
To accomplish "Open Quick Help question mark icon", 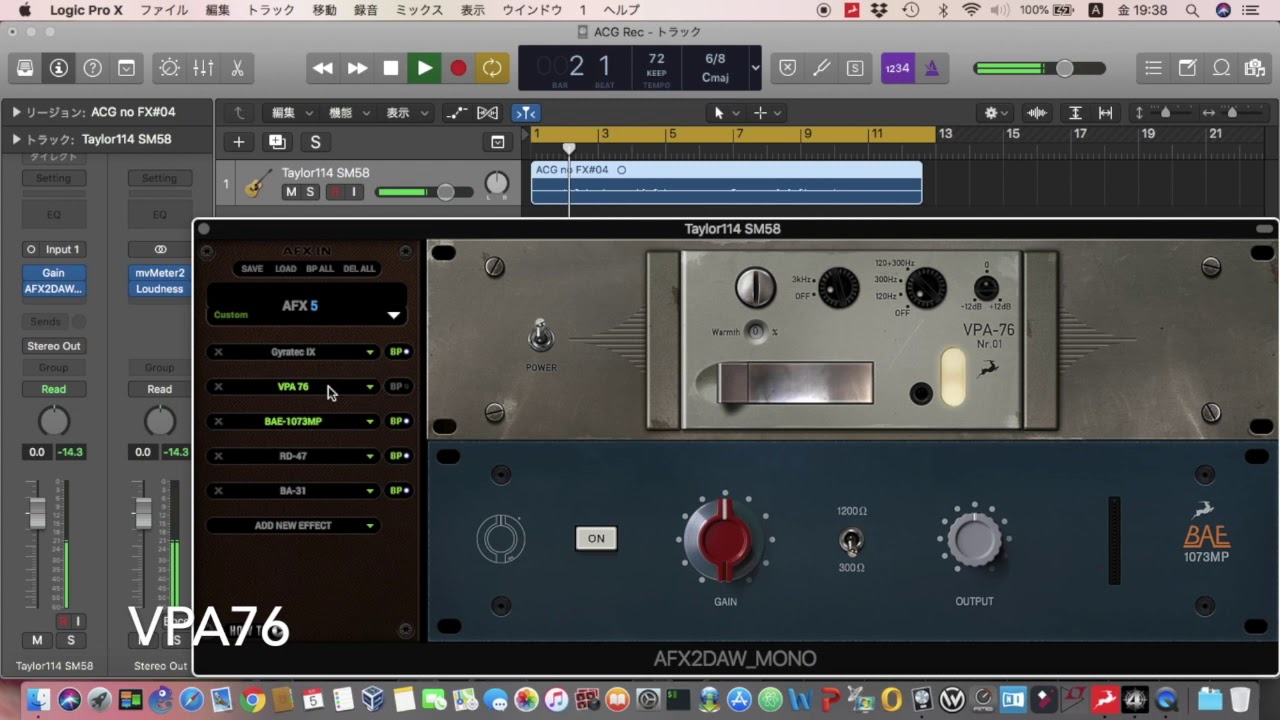I will 93,68.
